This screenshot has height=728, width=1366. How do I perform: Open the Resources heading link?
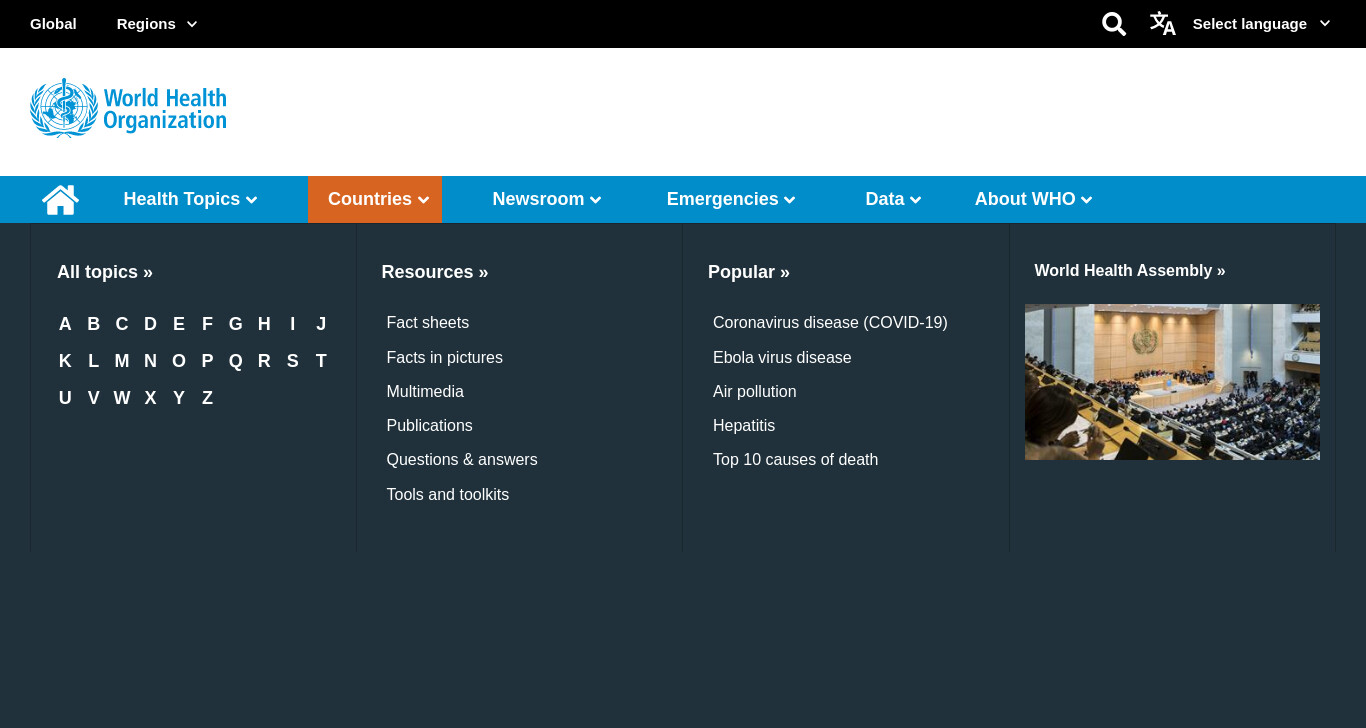(x=435, y=272)
